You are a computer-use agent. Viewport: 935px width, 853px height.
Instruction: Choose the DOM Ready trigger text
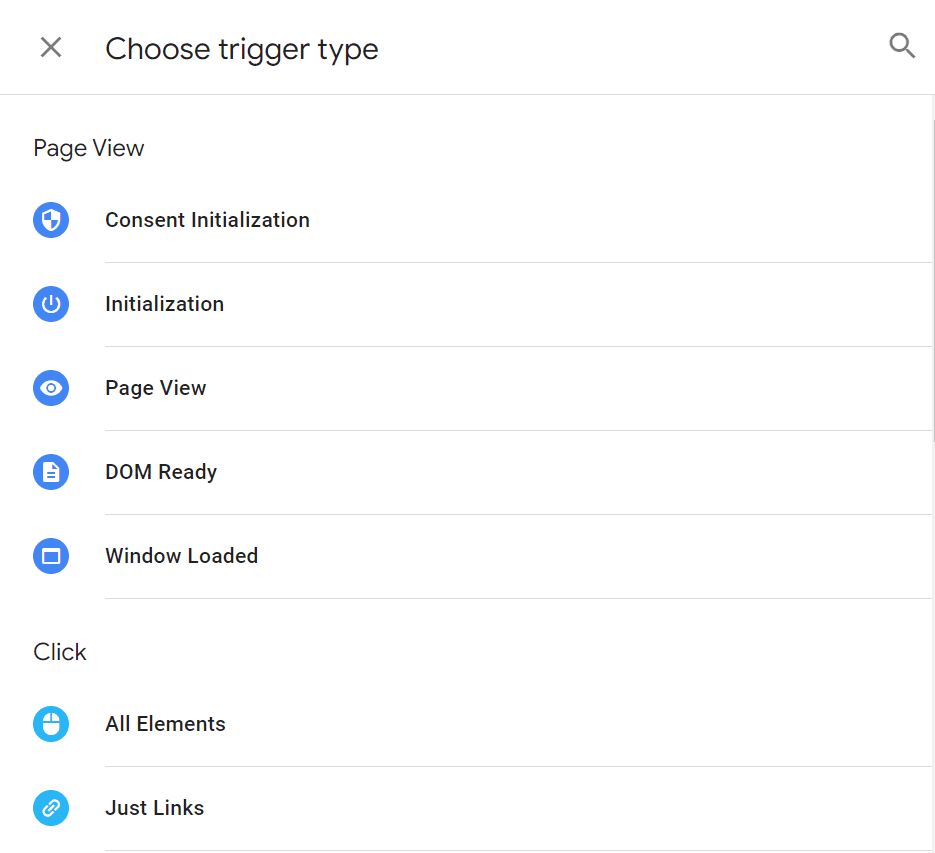[161, 472]
